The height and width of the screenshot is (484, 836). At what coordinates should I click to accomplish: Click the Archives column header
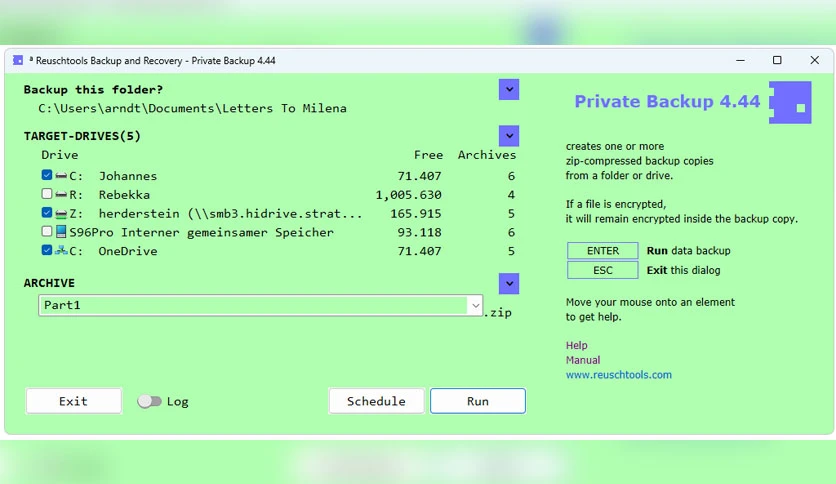pos(487,155)
